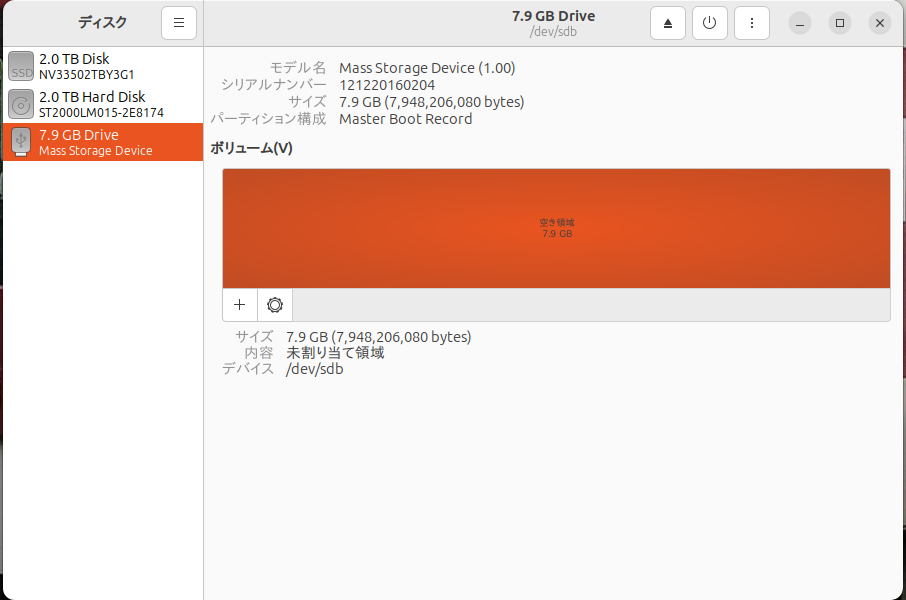Click the 7.9 GB Drive window title
Image resolution: width=906 pixels, height=600 pixels.
click(554, 16)
